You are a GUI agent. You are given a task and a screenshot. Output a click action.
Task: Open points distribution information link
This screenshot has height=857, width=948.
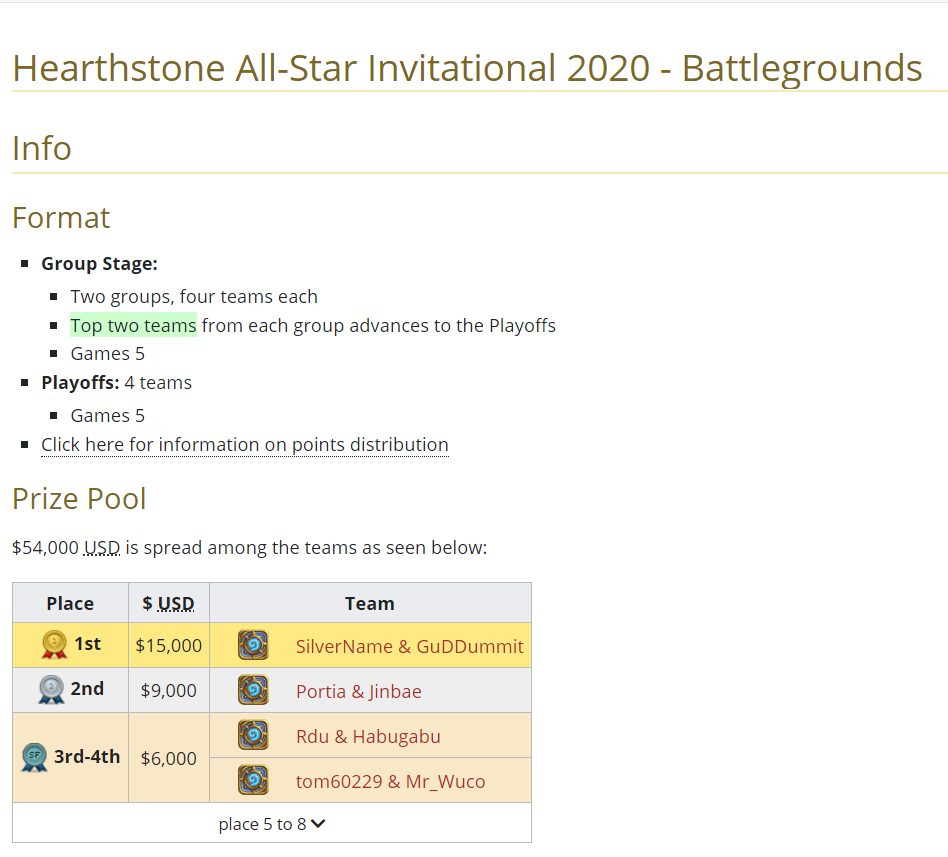[x=244, y=444]
